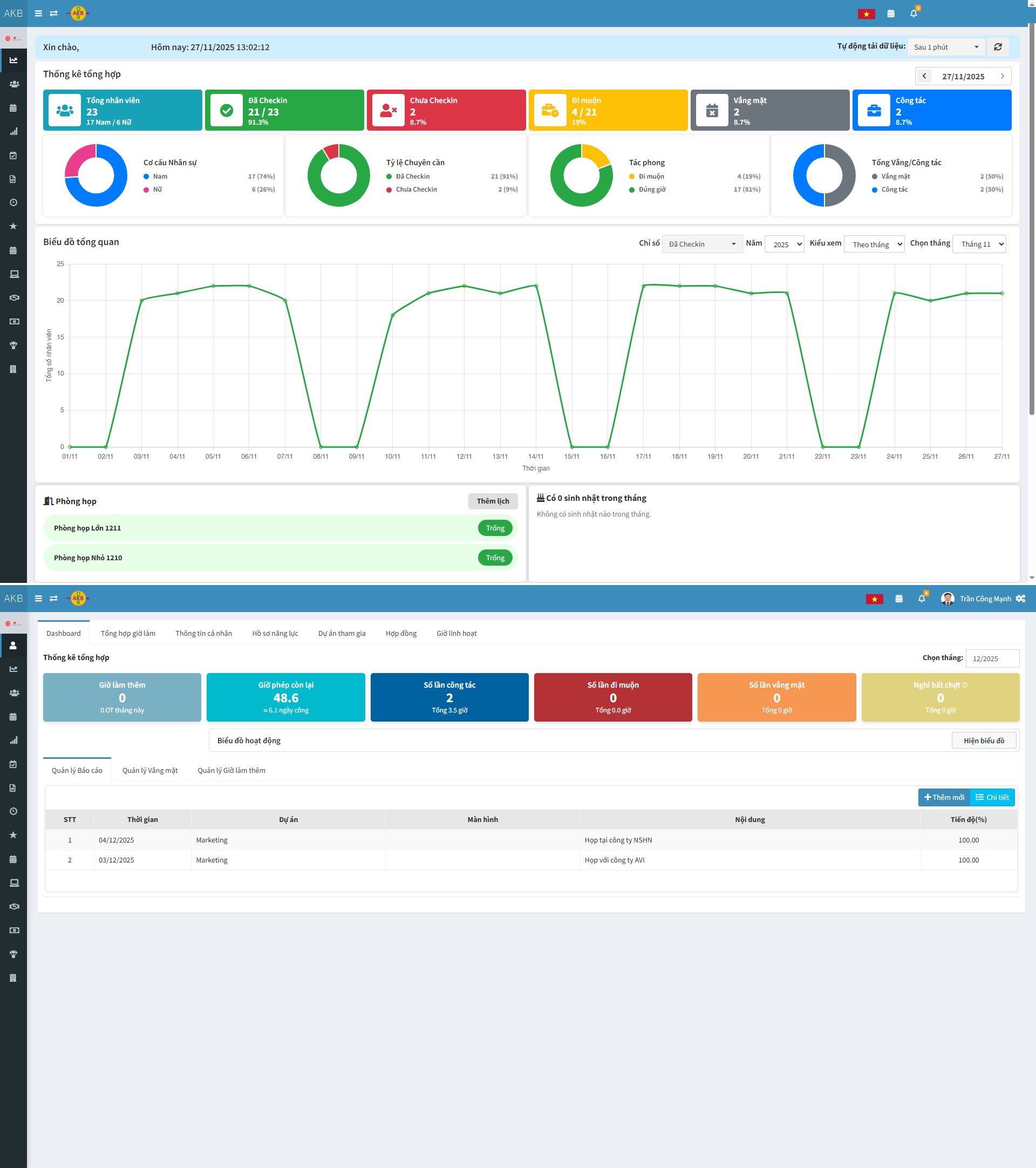
Task: Click the info icon beside Nghỉ bất chợt
Action: click(x=965, y=684)
